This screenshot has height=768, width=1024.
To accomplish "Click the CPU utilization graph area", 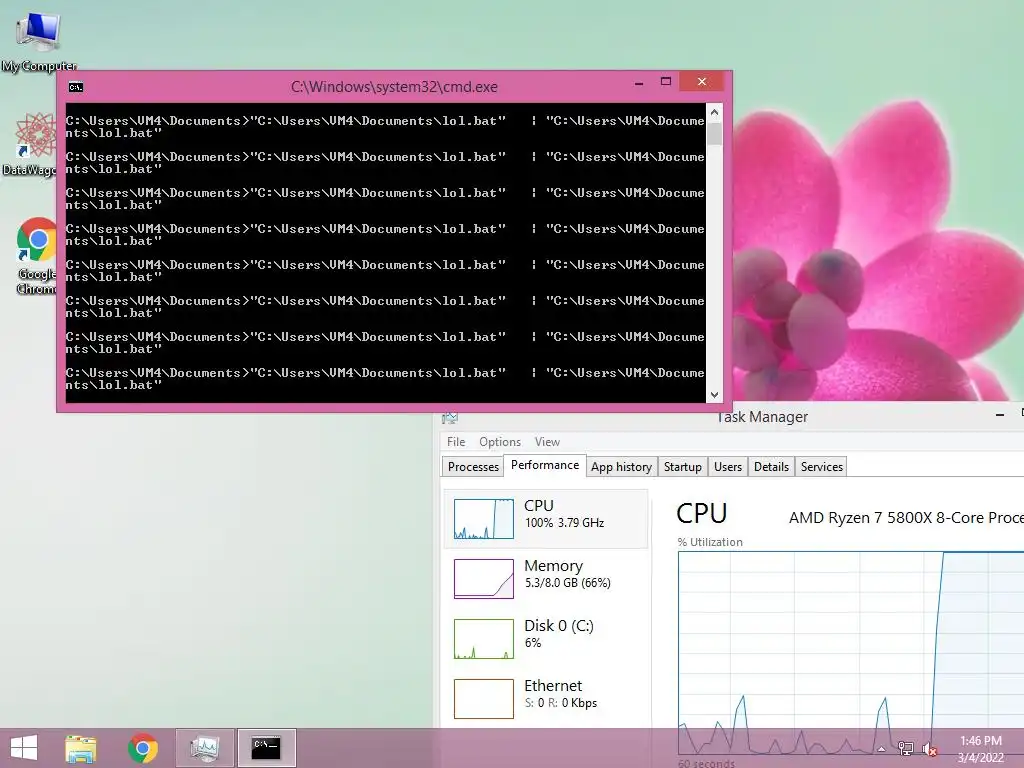I will coord(851,653).
